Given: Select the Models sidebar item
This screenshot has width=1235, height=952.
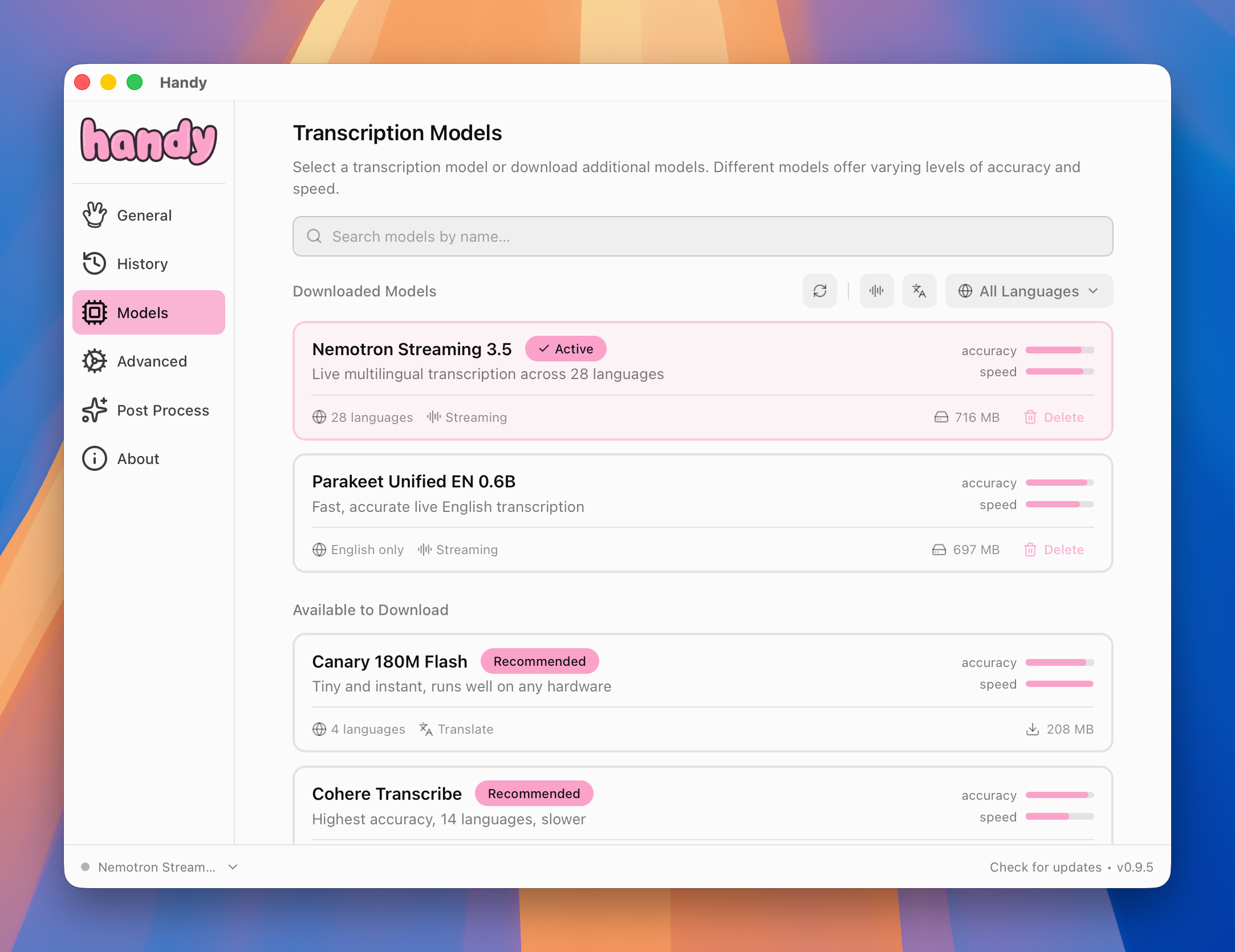Looking at the screenshot, I should [x=149, y=313].
